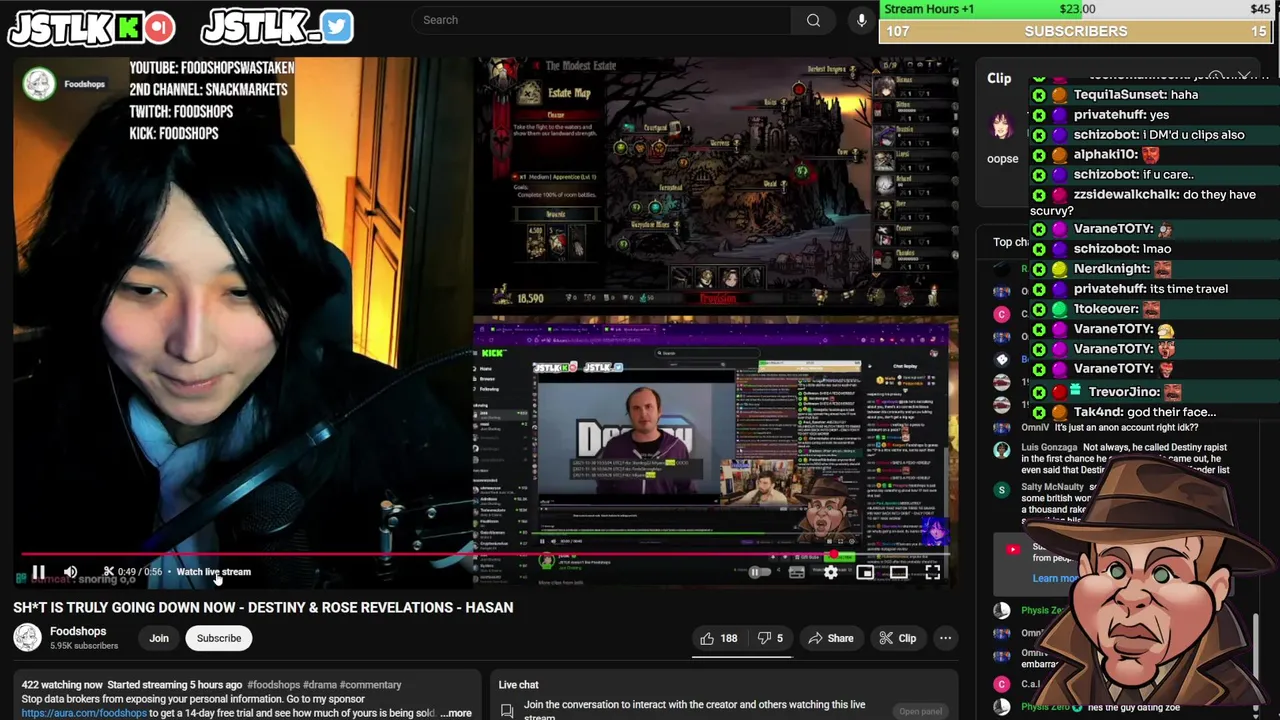Image resolution: width=1280 pixels, height=720 pixels.
Task: Open the more actions three-dot menu
Action: point(945,638)
